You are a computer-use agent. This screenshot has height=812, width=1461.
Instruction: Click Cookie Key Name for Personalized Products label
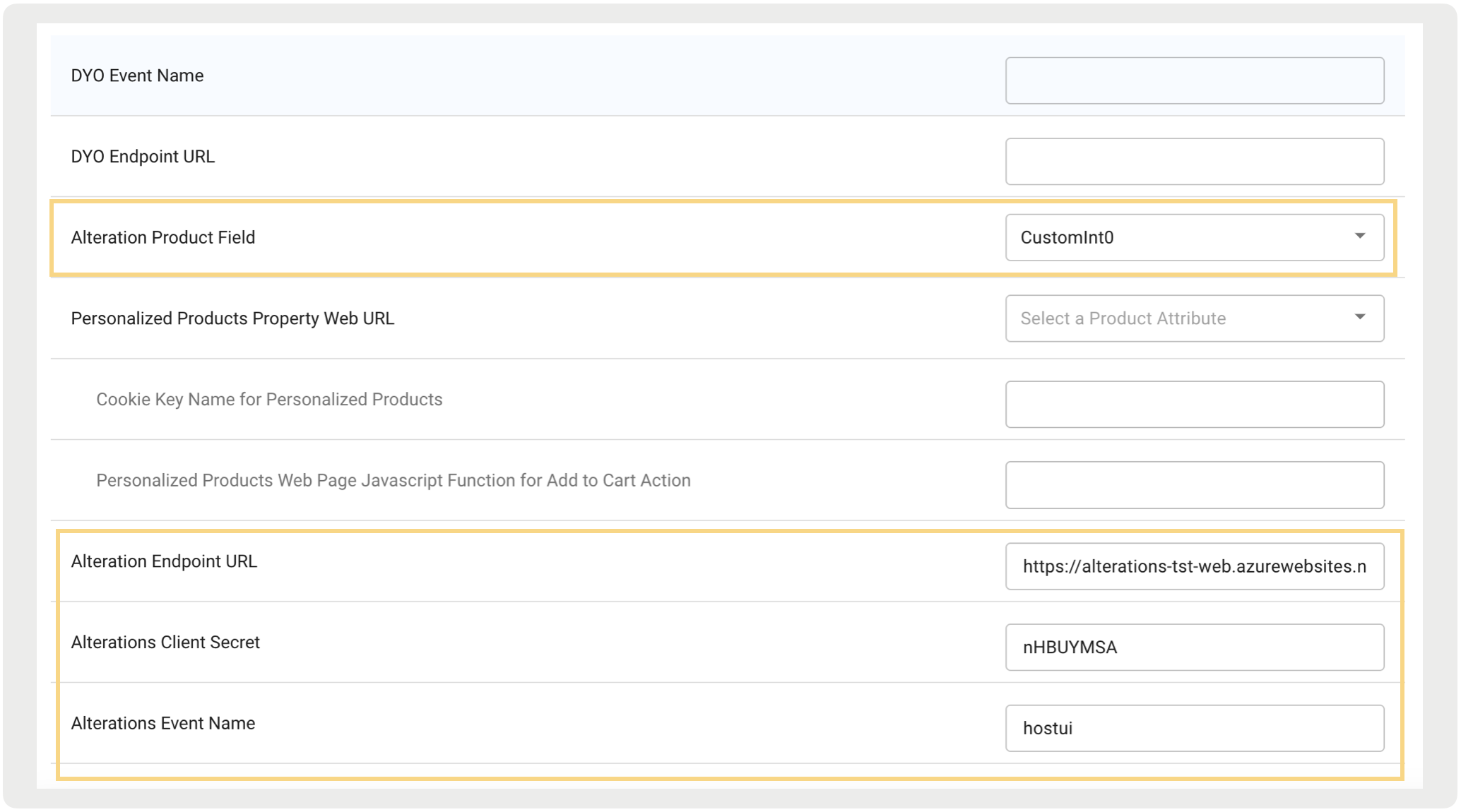269,400
